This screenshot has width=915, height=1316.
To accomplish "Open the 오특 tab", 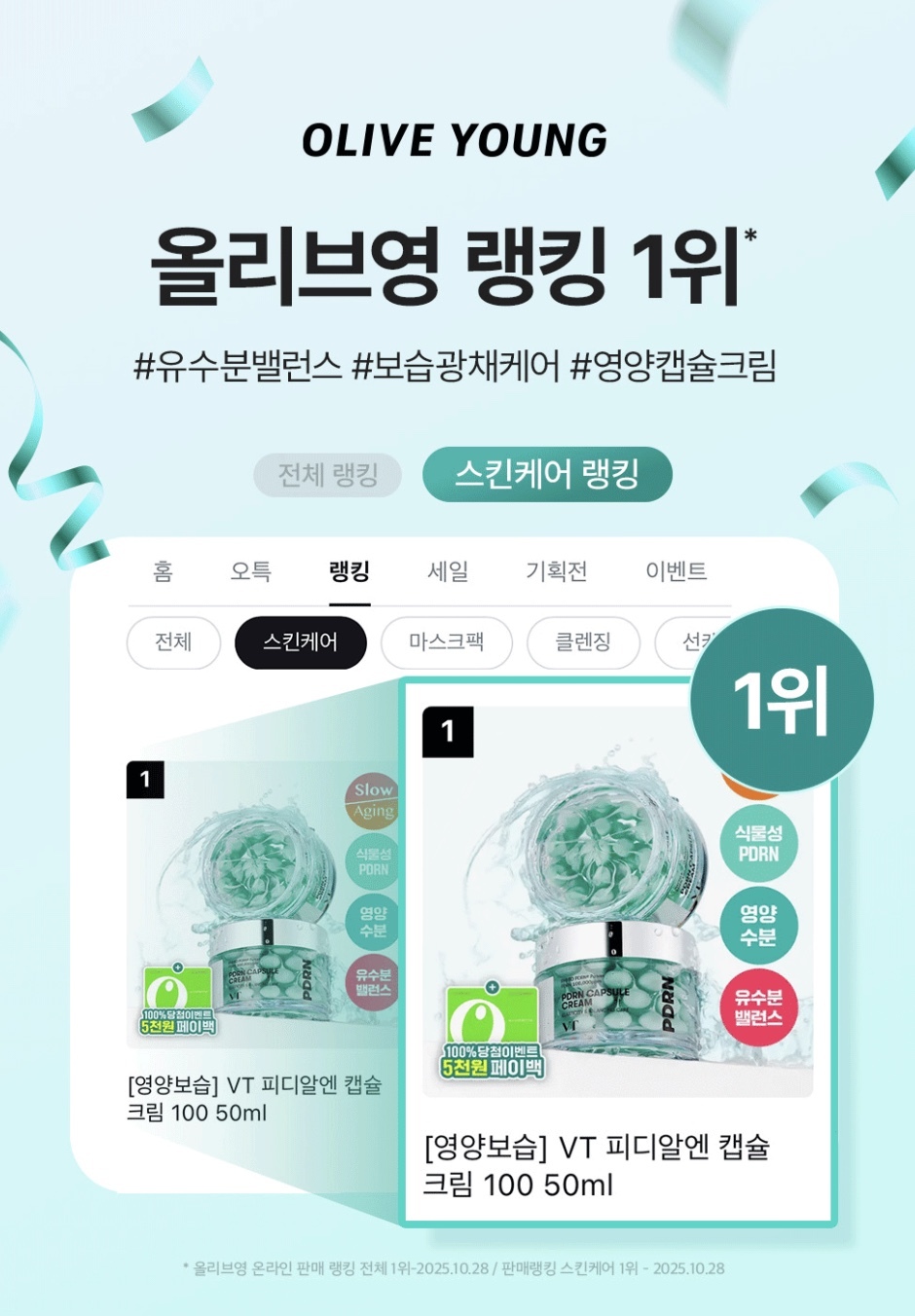I will (x=250, y=571).
